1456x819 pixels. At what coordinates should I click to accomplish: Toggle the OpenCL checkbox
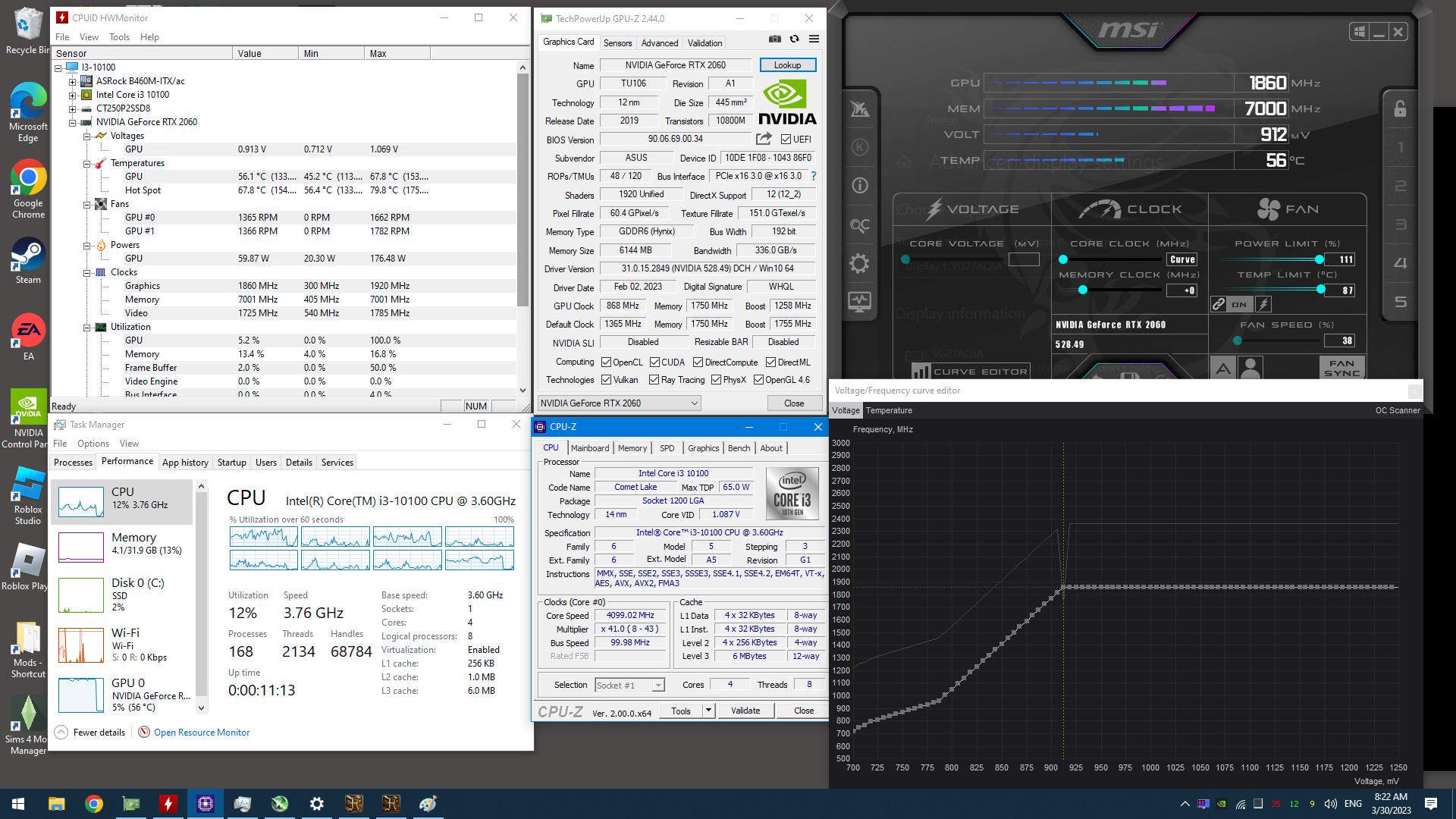(x=606, y=362)
